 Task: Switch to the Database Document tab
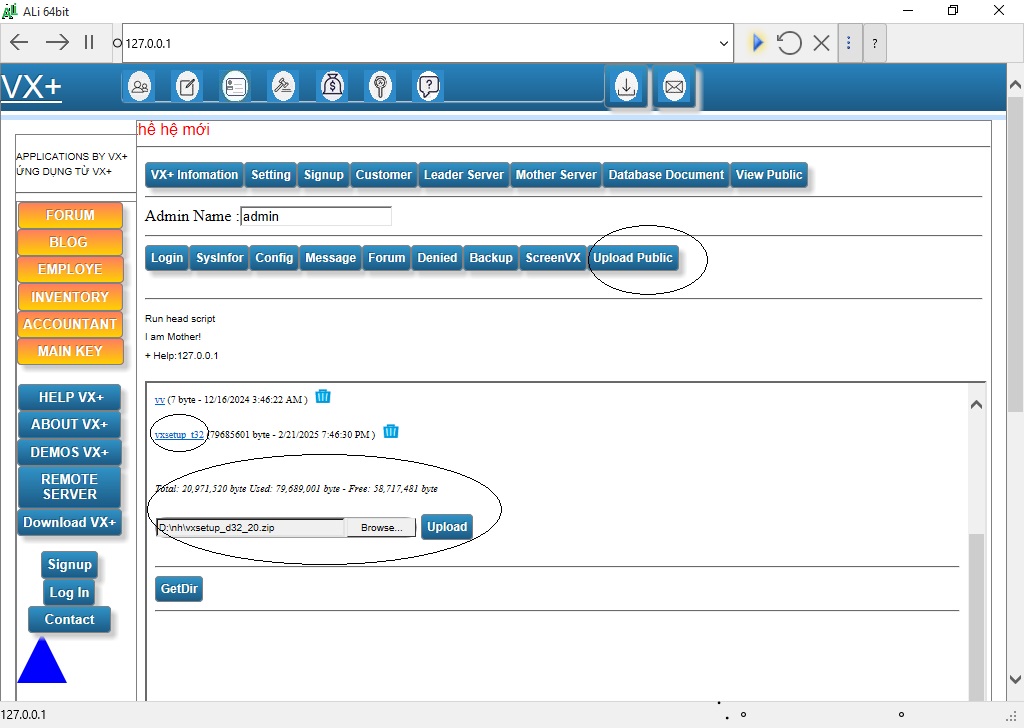point(666,175)
